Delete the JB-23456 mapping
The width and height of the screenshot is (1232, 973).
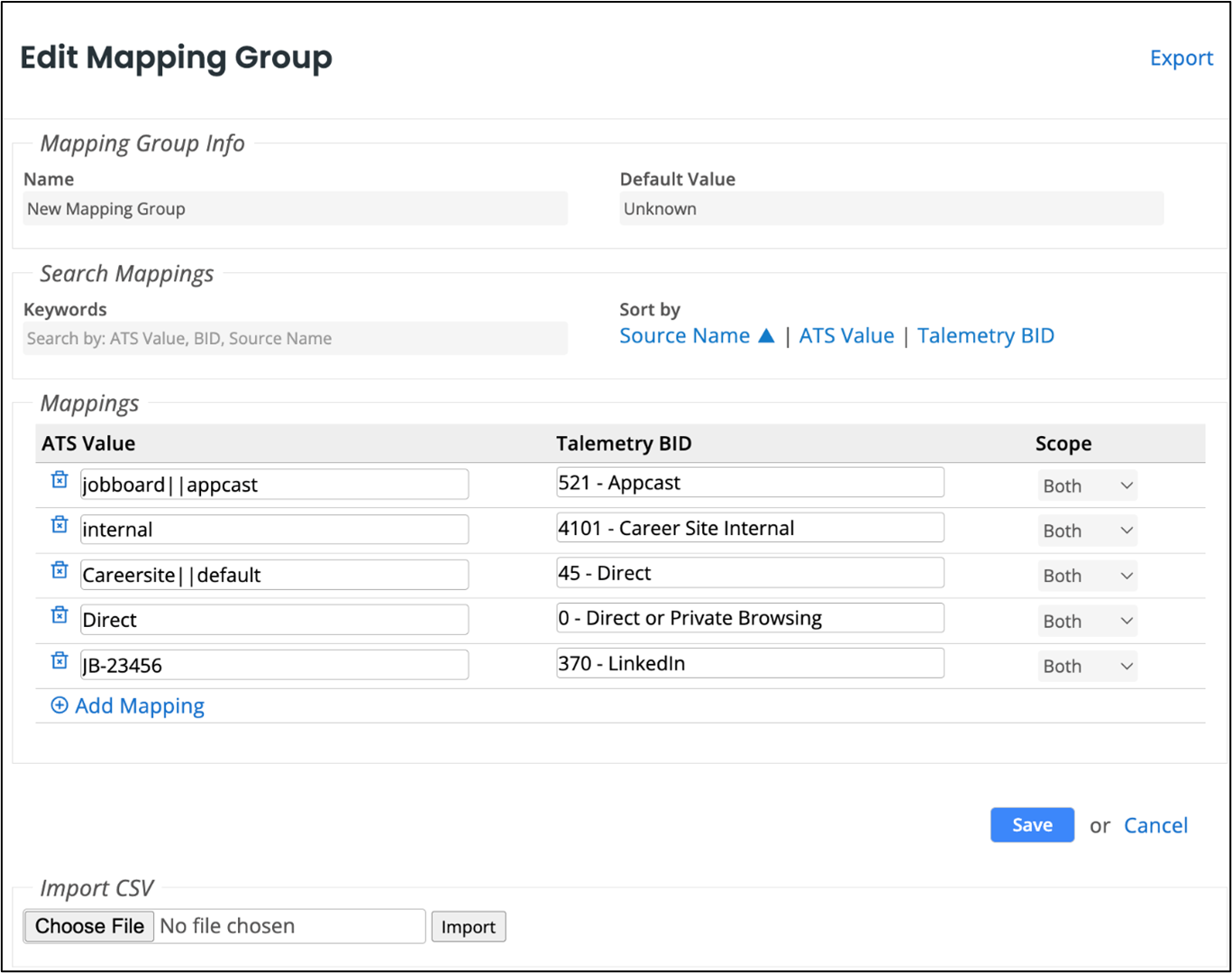[x=59, y=659]
